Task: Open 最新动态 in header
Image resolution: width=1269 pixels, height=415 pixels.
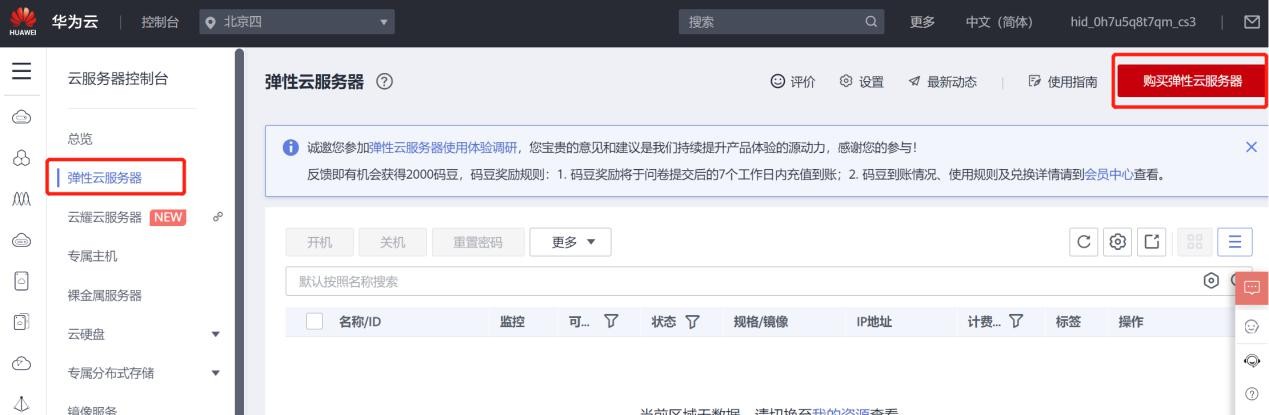Action: click(x=942, y=82)
